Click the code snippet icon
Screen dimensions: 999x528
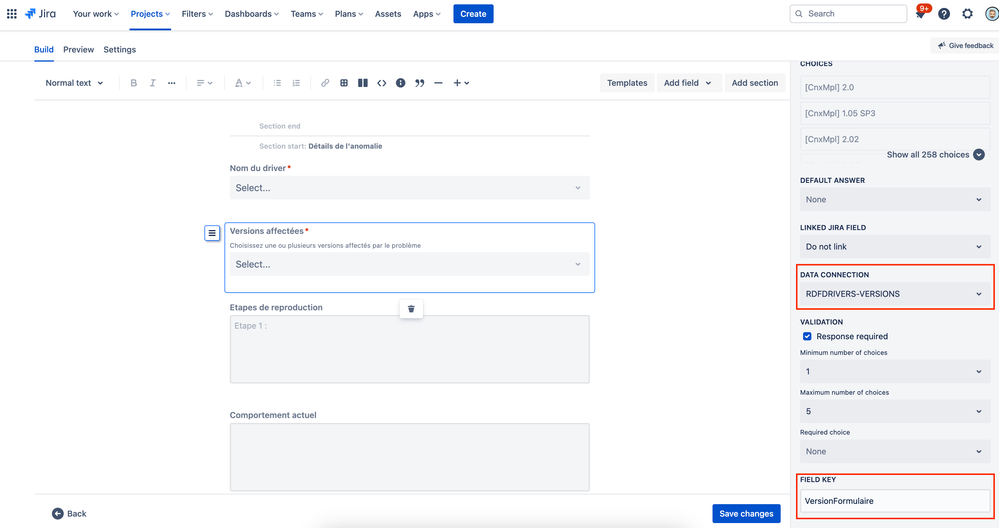pyautogui.click(x=382, y=83)
